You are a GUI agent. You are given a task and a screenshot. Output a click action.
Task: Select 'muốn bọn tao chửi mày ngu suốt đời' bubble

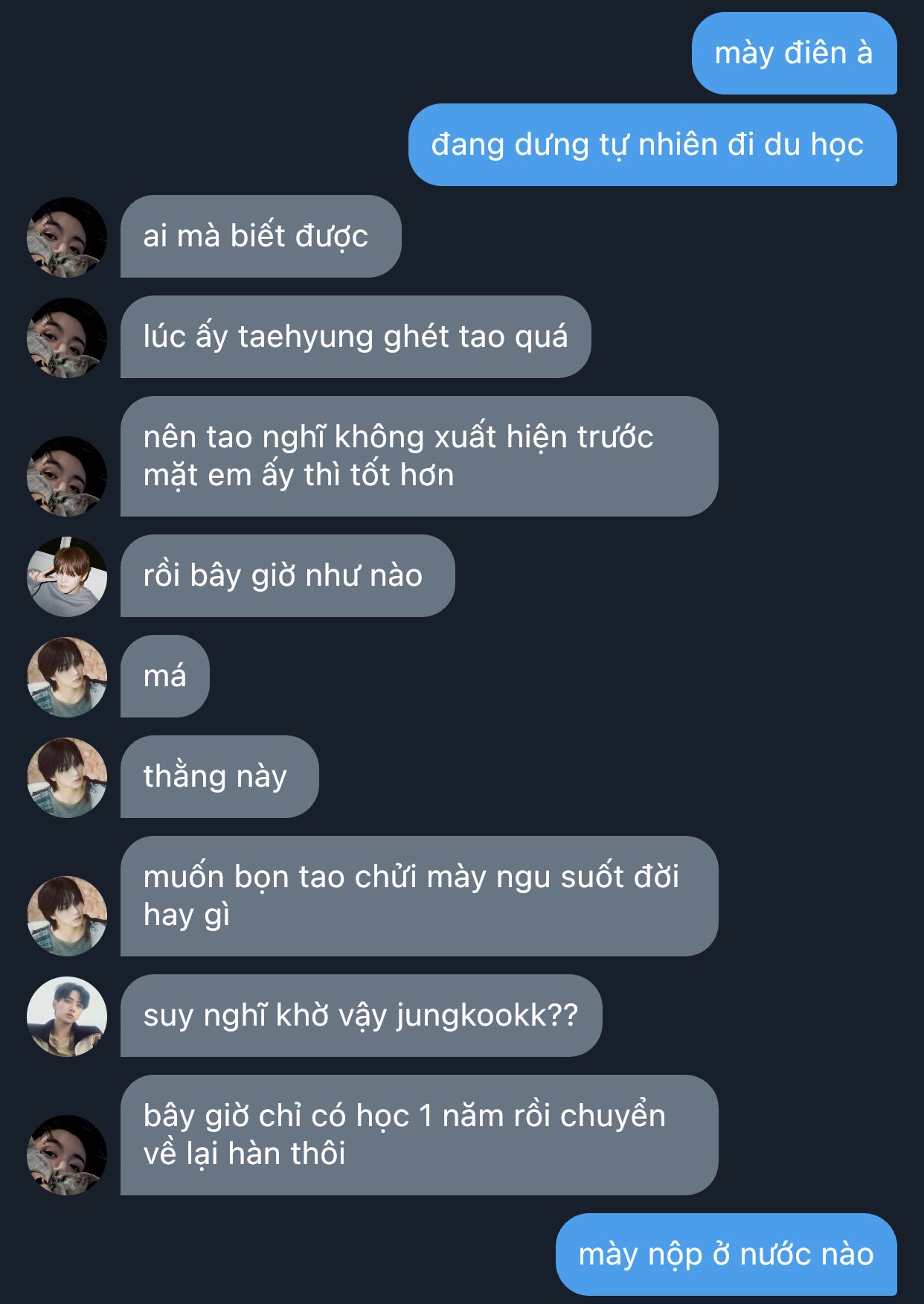(420, 896)
